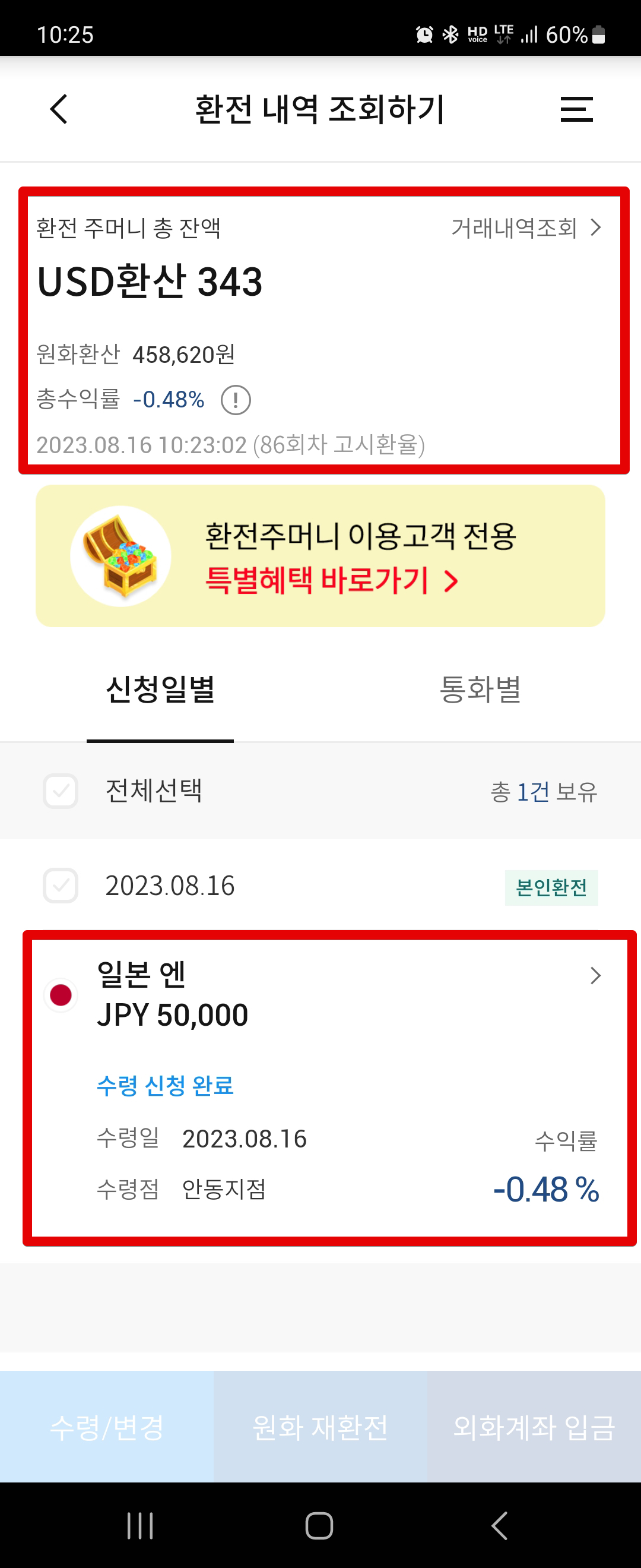Switch to 신청일별 tab
Viewport: 641px width, 1568px height.
coord(160,690)
